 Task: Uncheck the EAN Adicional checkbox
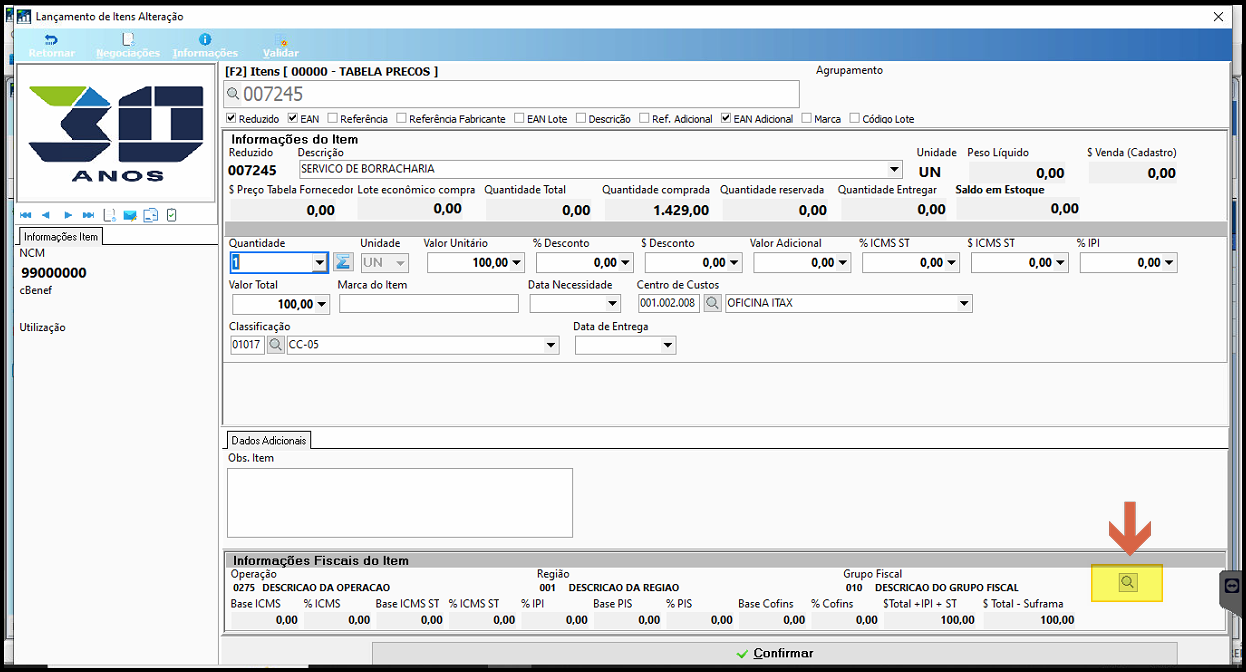click(x=726, y=118)
